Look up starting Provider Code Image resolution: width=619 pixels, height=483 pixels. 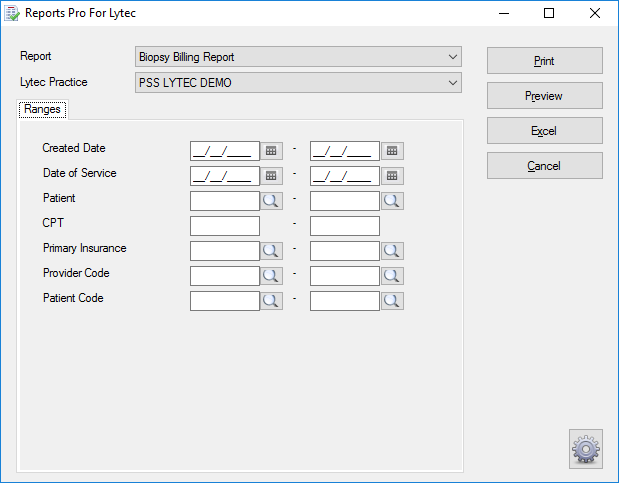pos(271,276)
